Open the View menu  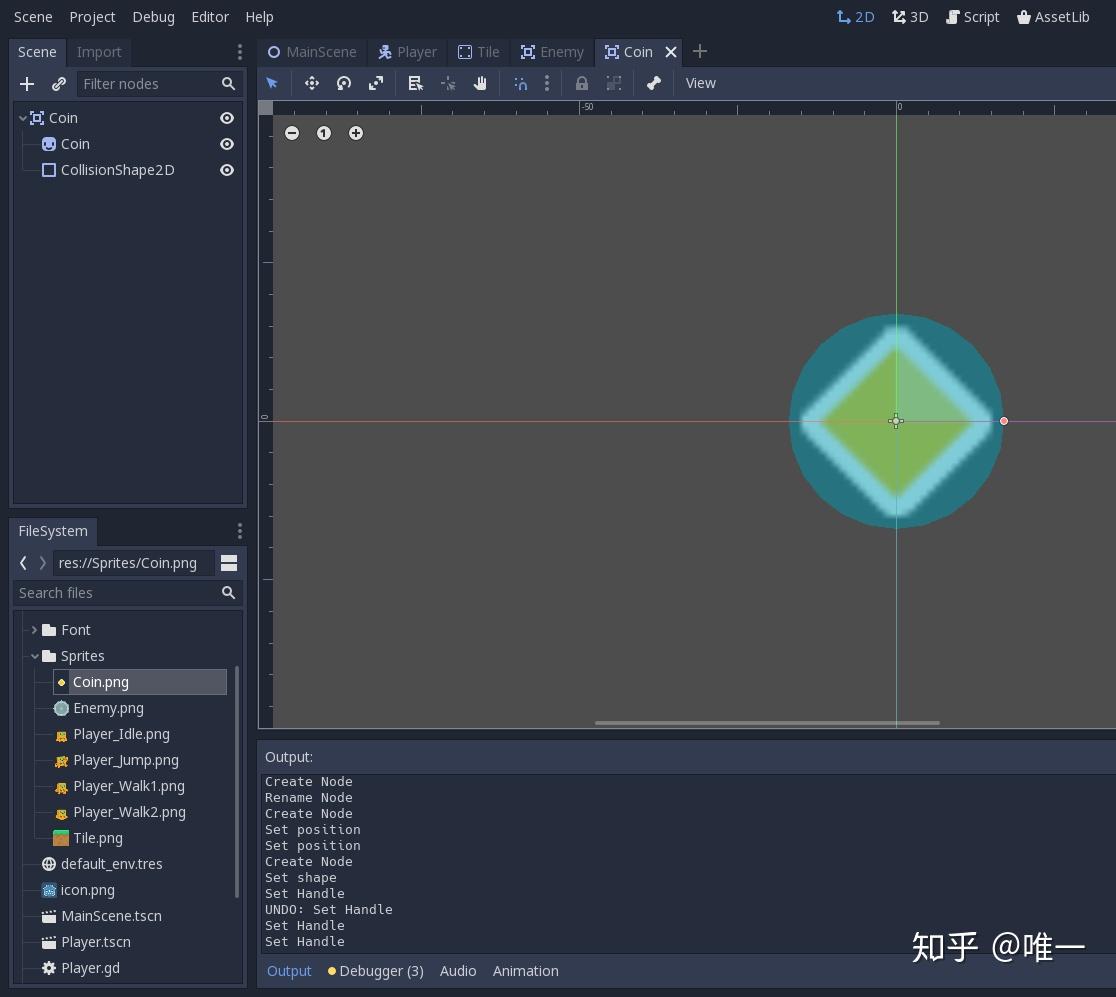(x=700, y=83)
